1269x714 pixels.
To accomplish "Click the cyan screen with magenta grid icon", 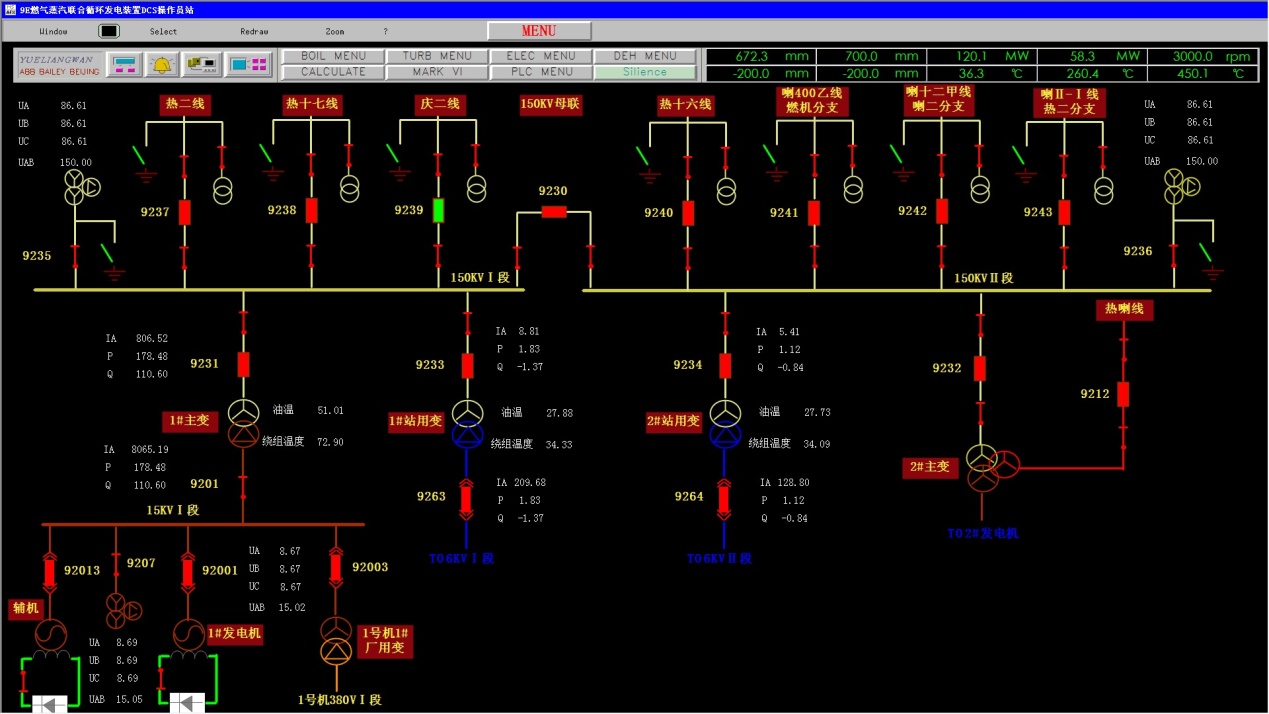I will [248, 65].
